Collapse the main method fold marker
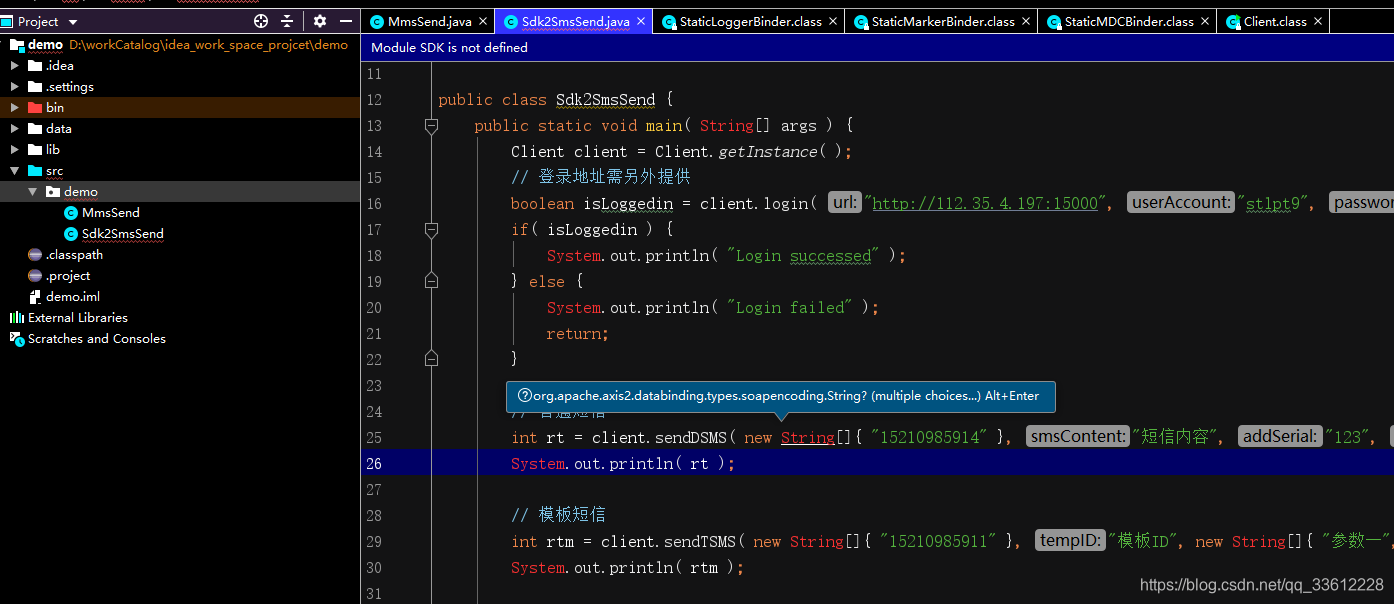 coord(431,125)
